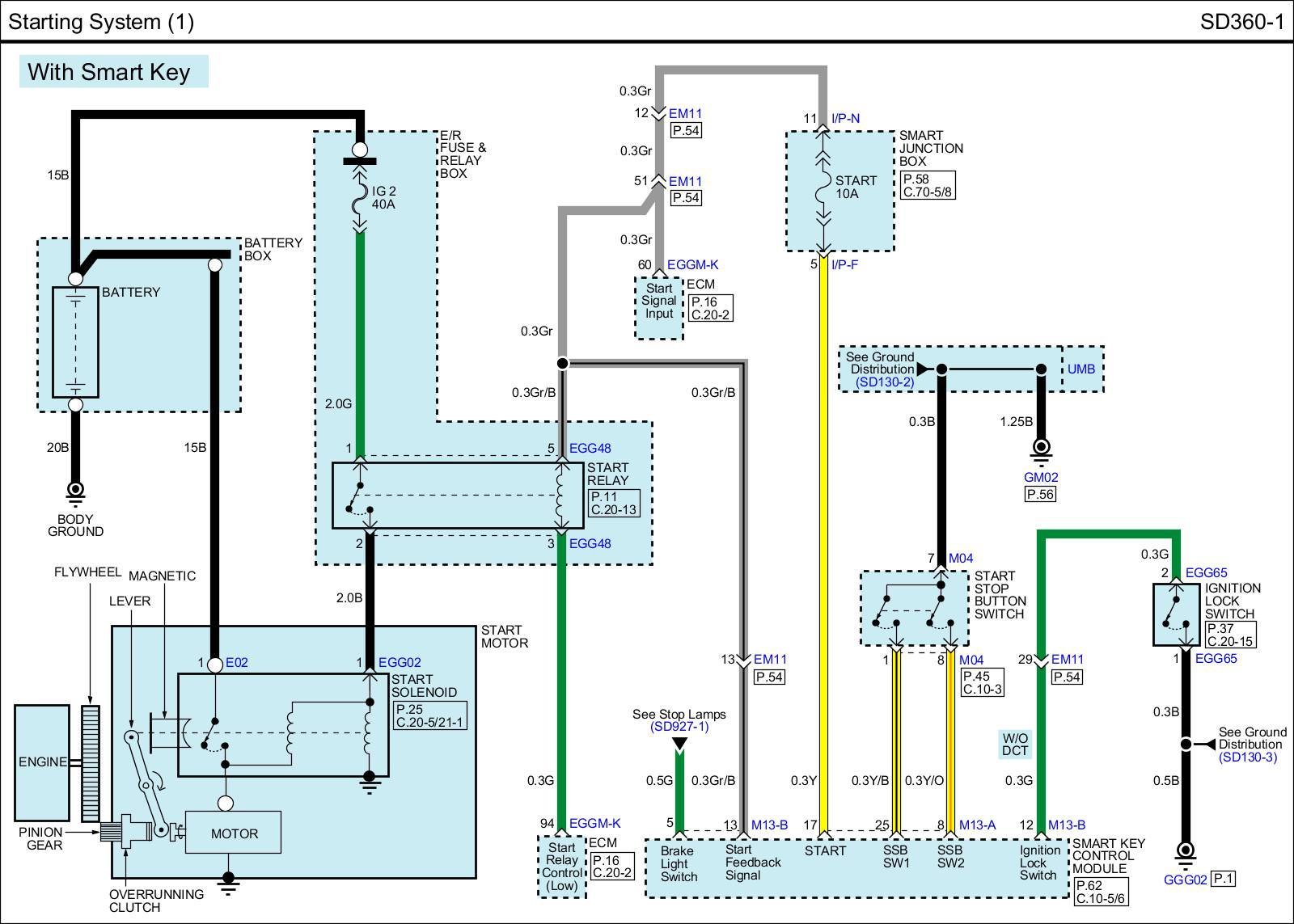Click the battery symbol in the Battery Box

(75, 341)
